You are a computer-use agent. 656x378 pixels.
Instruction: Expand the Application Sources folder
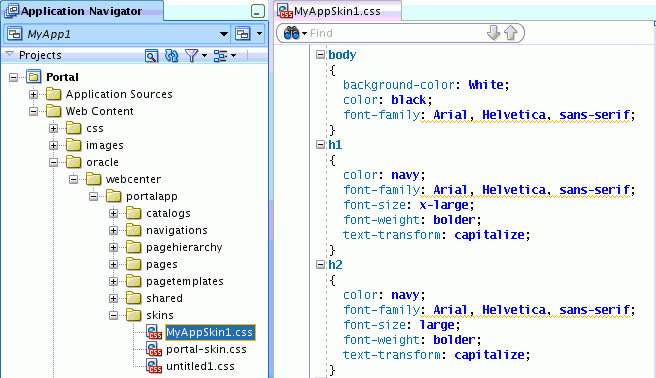coord(33,94)
